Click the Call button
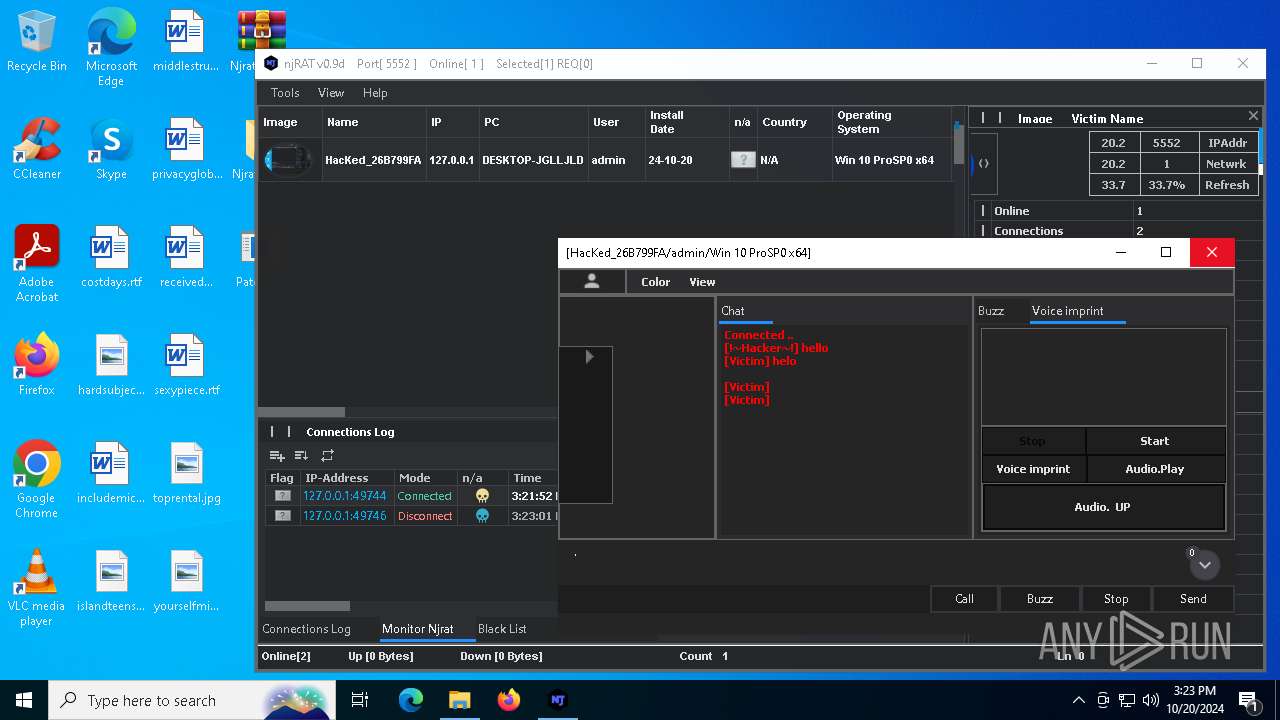This screenshot has width=1280, height=720. coord(964,599)
